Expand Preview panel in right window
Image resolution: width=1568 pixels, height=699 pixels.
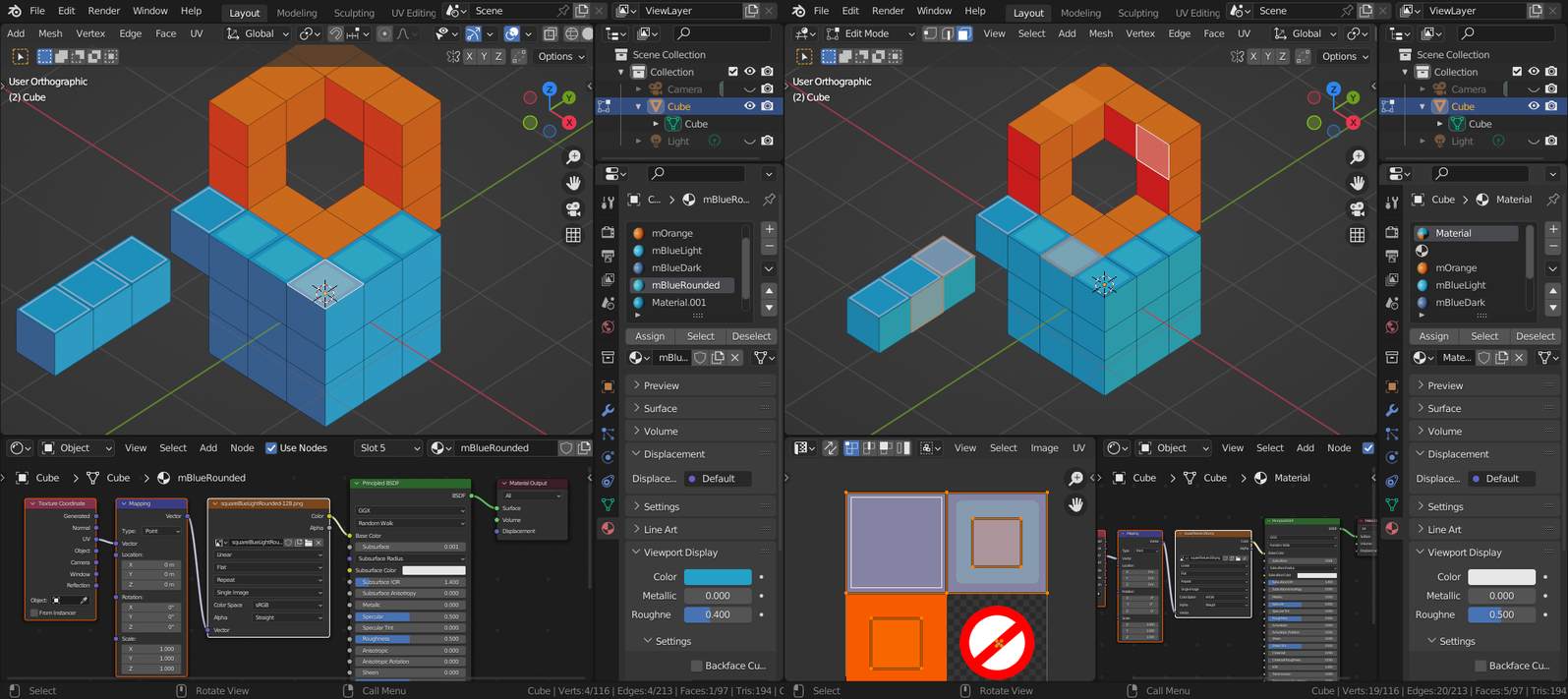click(1486, 385)
